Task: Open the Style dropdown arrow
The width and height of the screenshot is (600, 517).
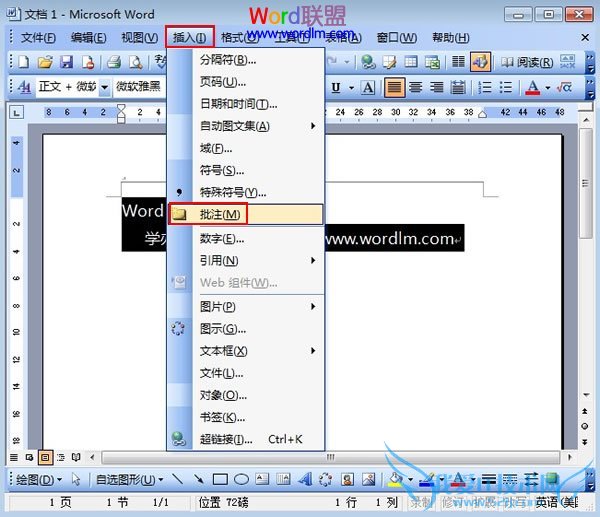Action: [x=104, y=88]
